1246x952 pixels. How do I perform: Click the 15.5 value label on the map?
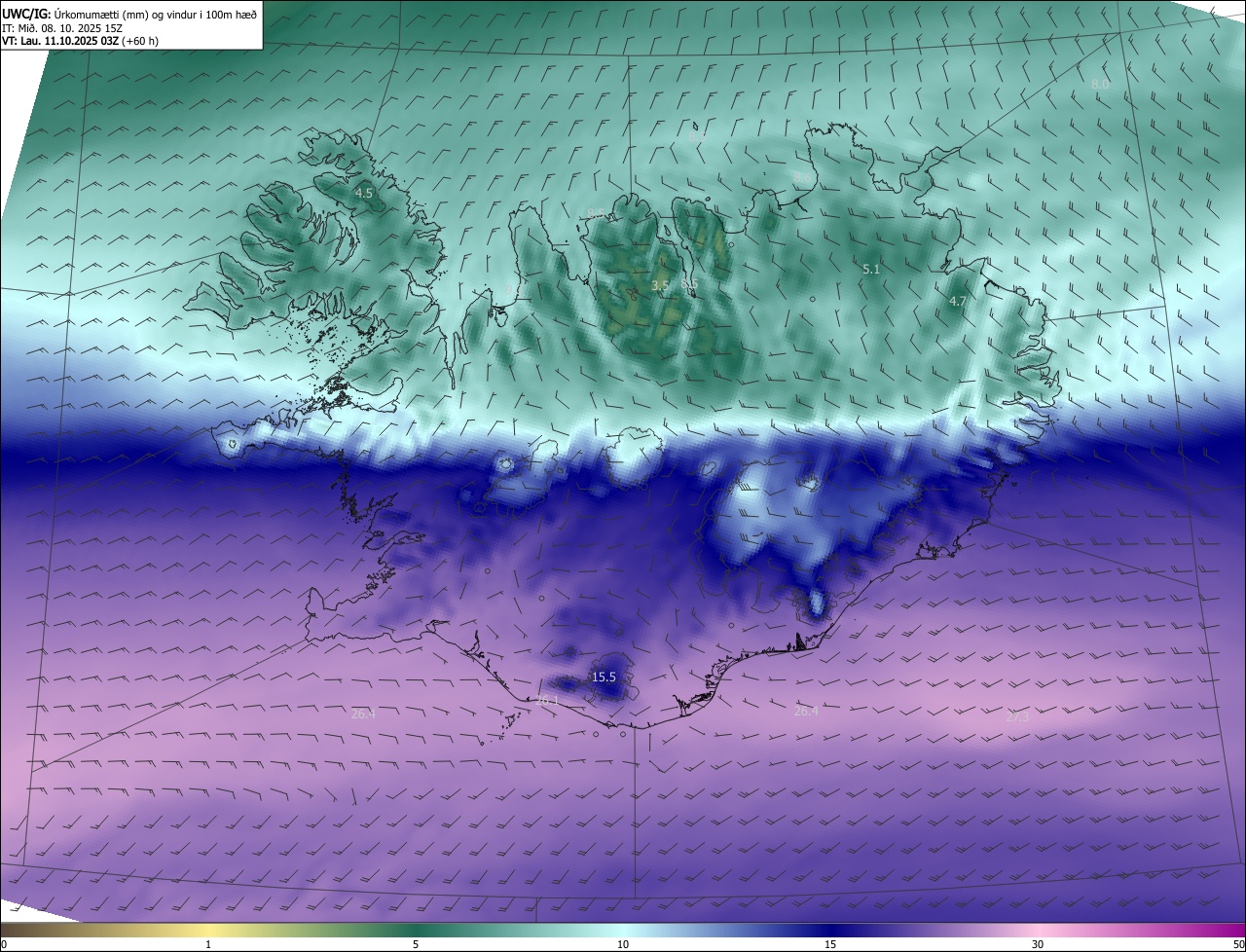click(x=604, y=677)
